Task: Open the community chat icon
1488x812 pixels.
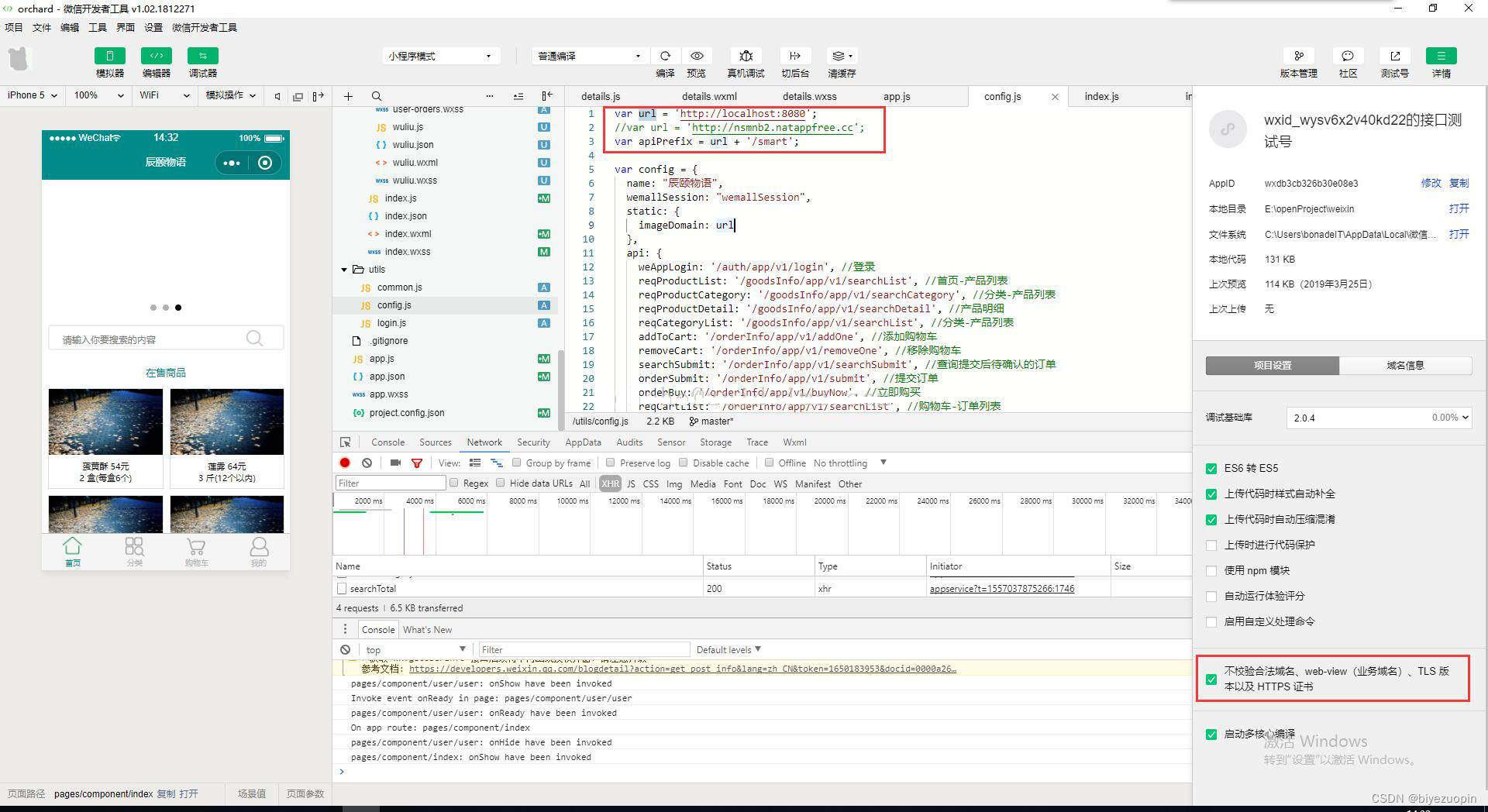Action: pyautogui.click(x=1348, y=56)
